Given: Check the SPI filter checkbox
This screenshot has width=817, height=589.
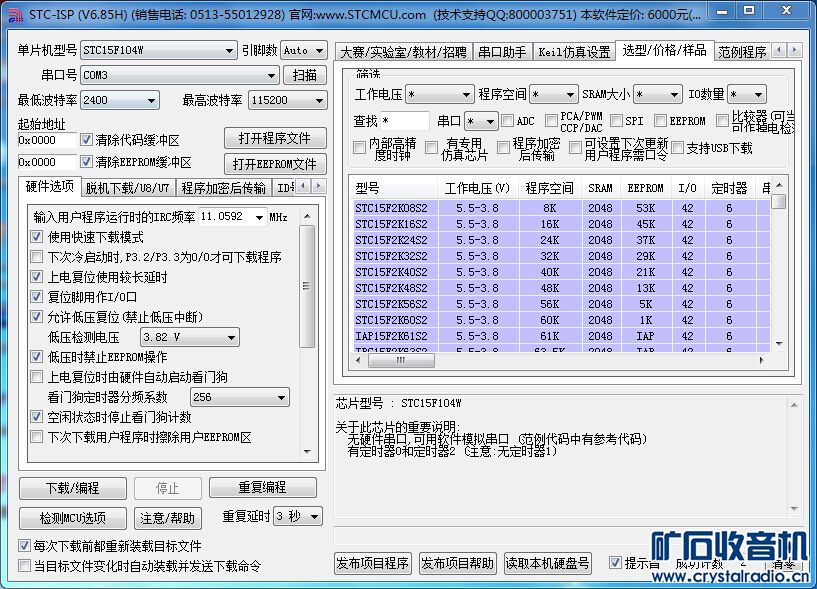Looking at the screenshot, I should (x=616, y=121).
